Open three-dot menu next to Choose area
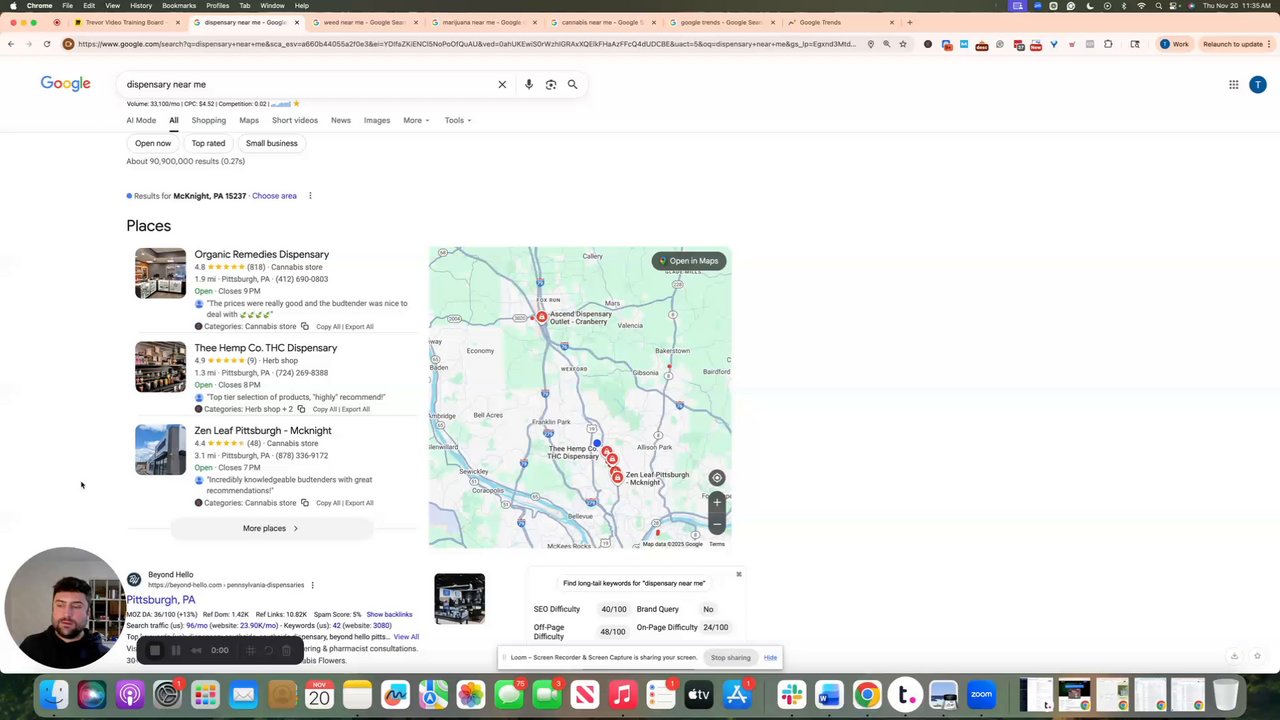 [310, 196]
